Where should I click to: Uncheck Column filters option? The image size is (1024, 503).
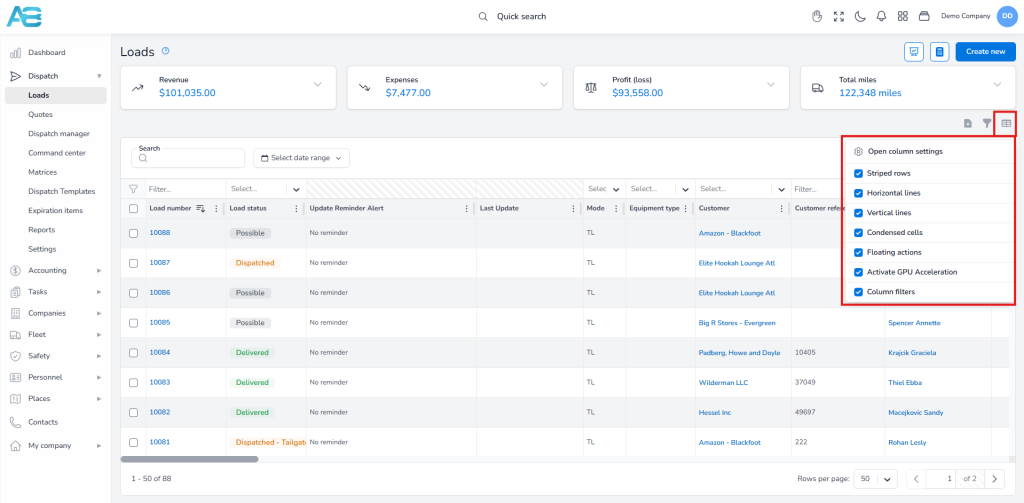click(858, 291)
